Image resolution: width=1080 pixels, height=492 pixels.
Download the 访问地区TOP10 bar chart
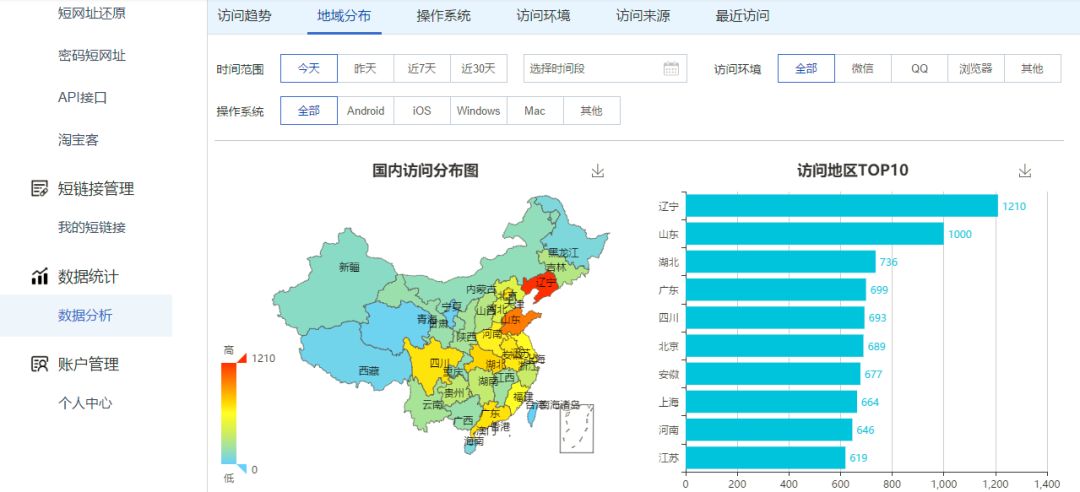pos(1024,171)
